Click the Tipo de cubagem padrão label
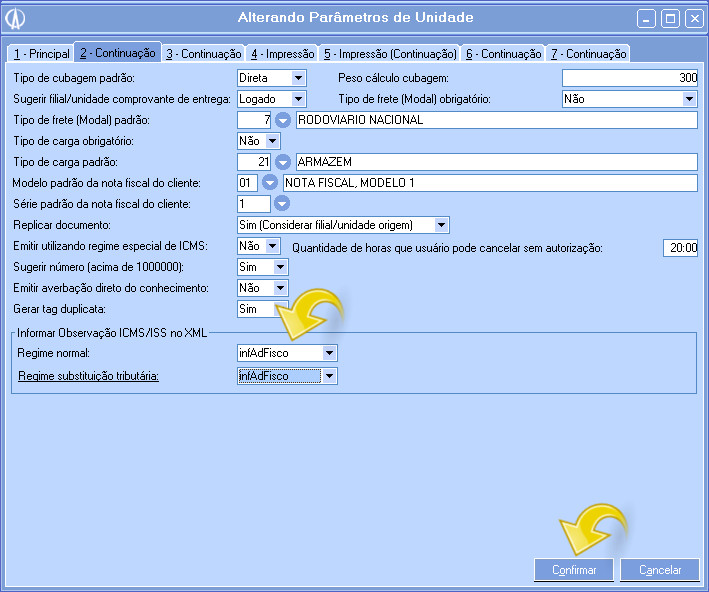The image size is (709, 592). [74, 78]
